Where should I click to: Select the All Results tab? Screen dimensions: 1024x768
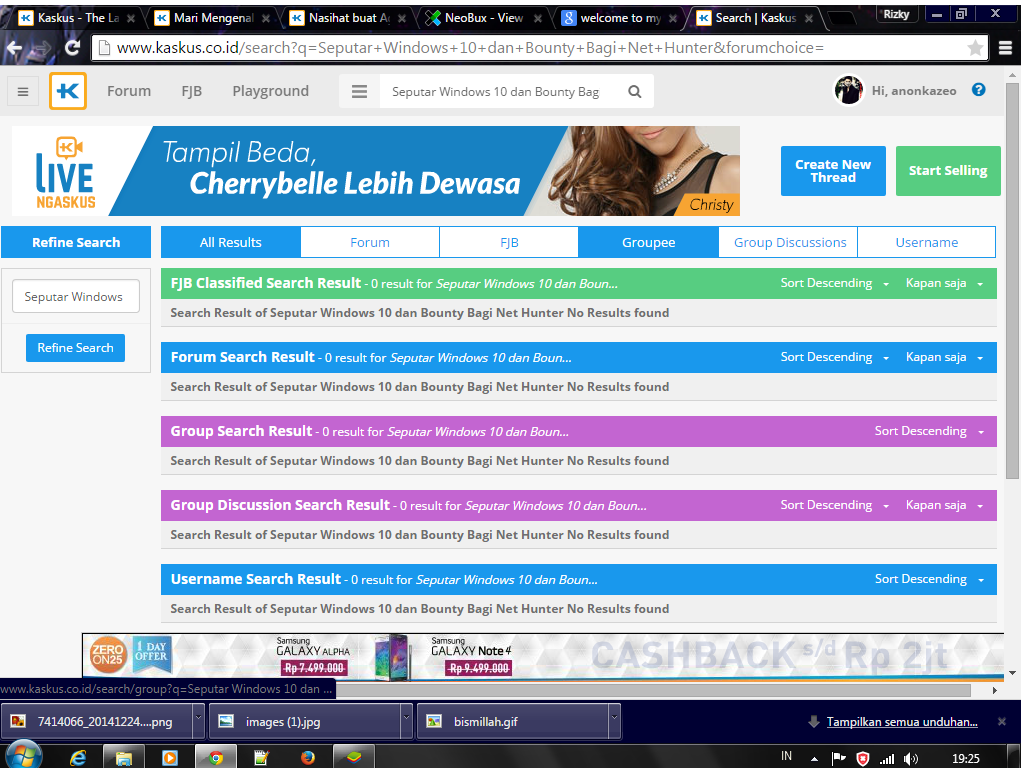tap(231, 242)
